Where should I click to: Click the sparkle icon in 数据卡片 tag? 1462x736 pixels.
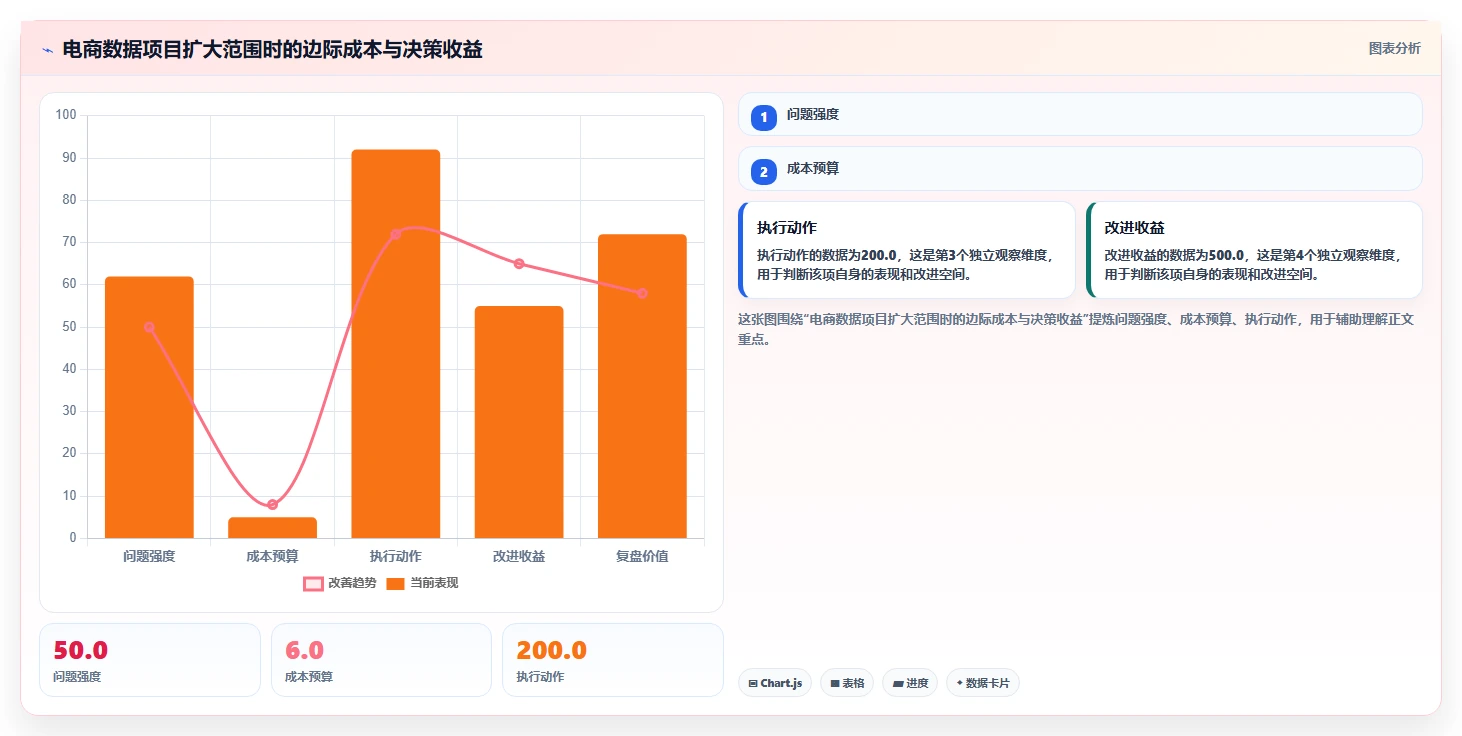point(960,684)
